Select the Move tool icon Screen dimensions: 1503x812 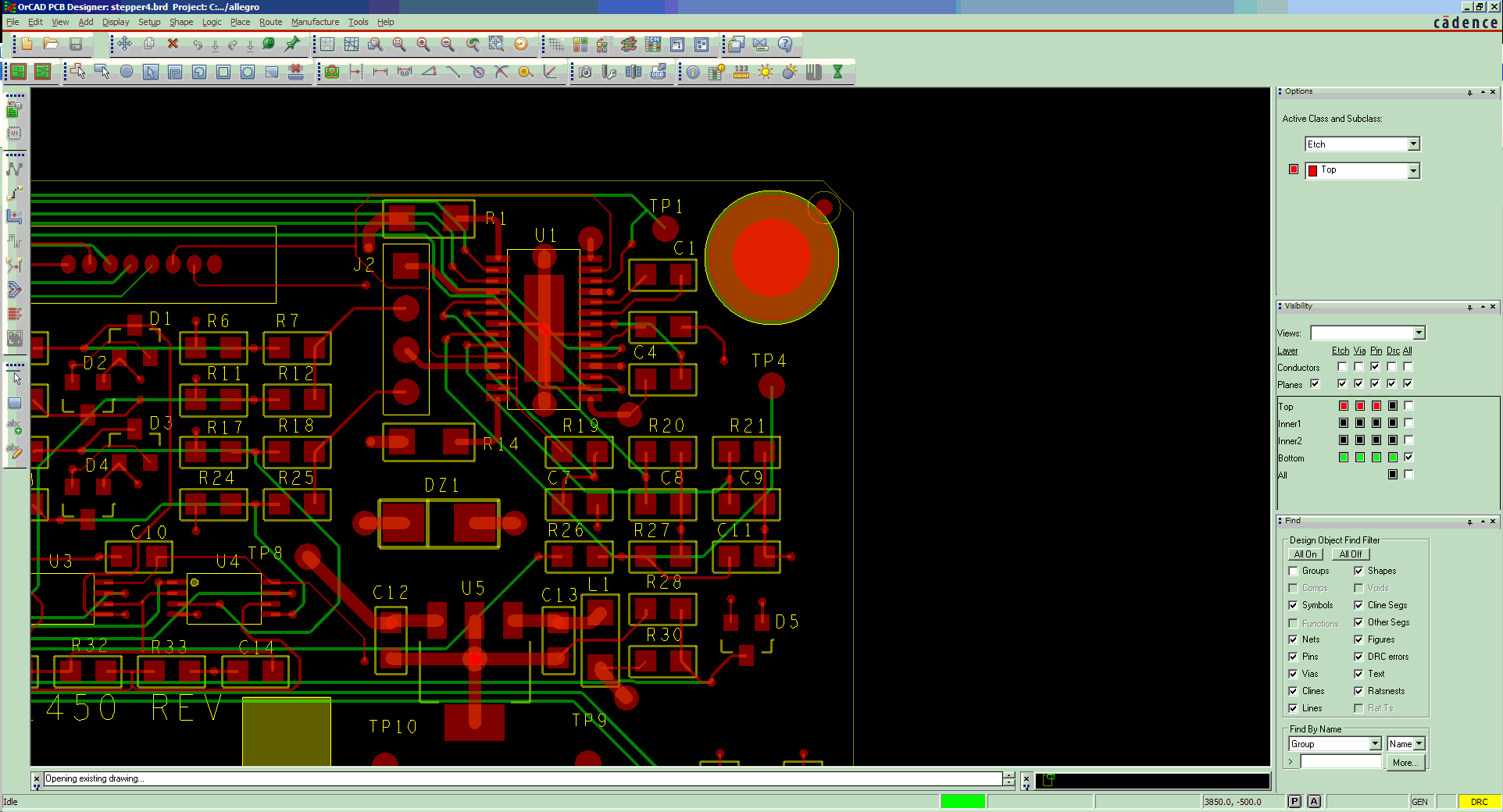pos(124,45)
